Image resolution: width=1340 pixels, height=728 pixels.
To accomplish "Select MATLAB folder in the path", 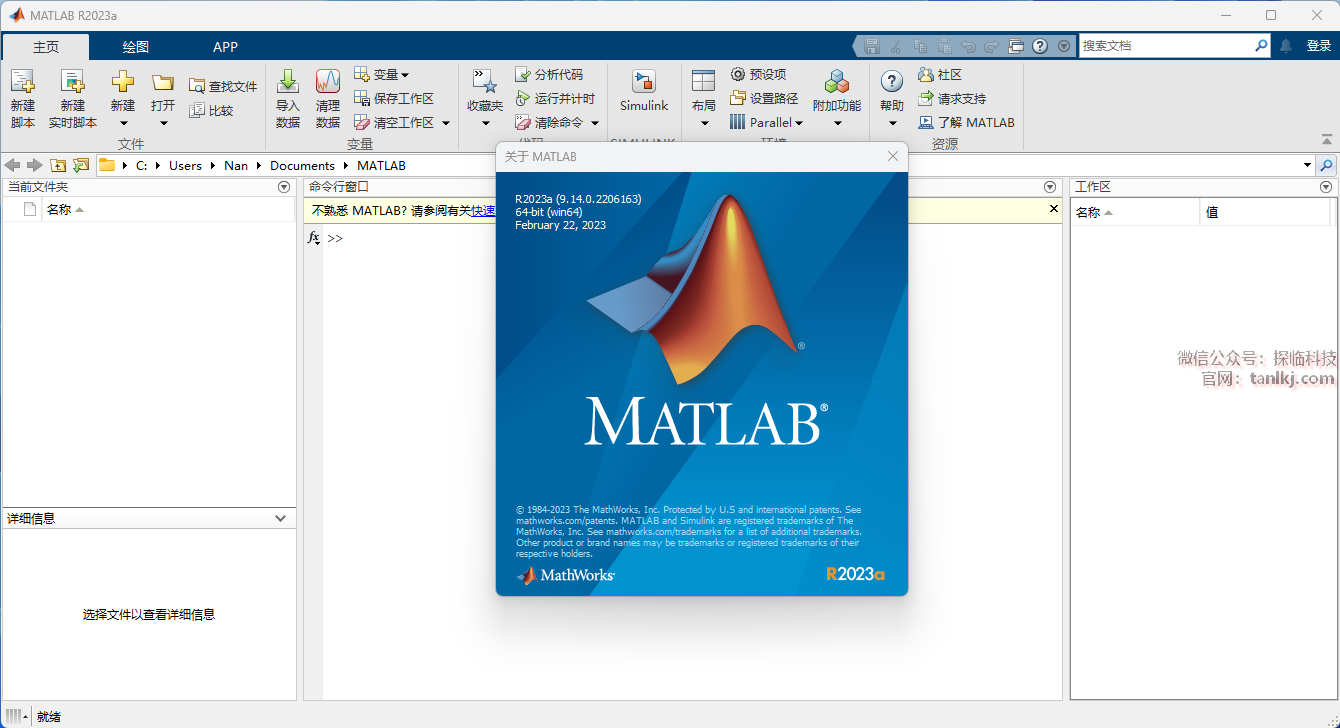I will coord(381,166).
